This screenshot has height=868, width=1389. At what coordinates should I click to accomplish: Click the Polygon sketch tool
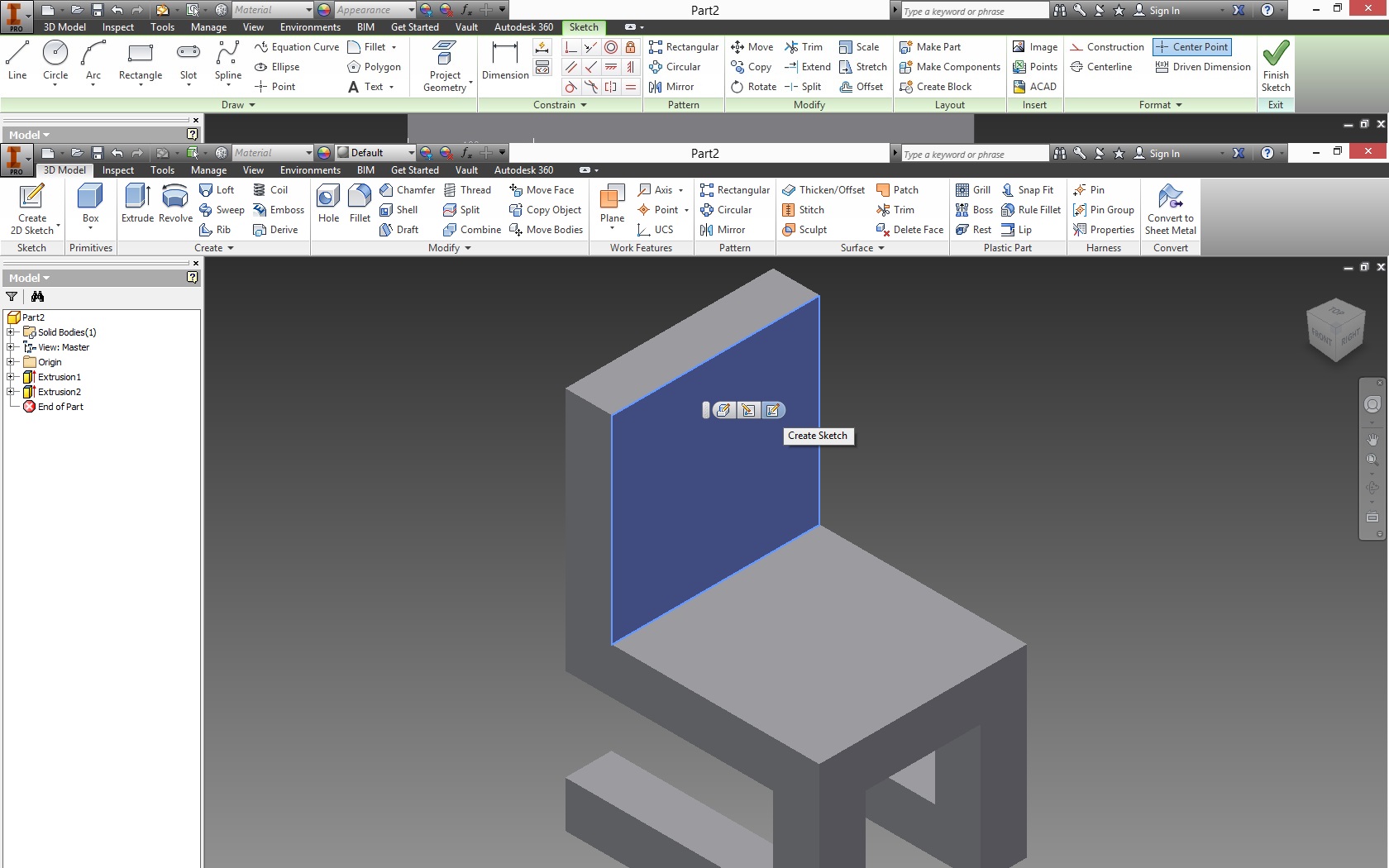(374, 67)
